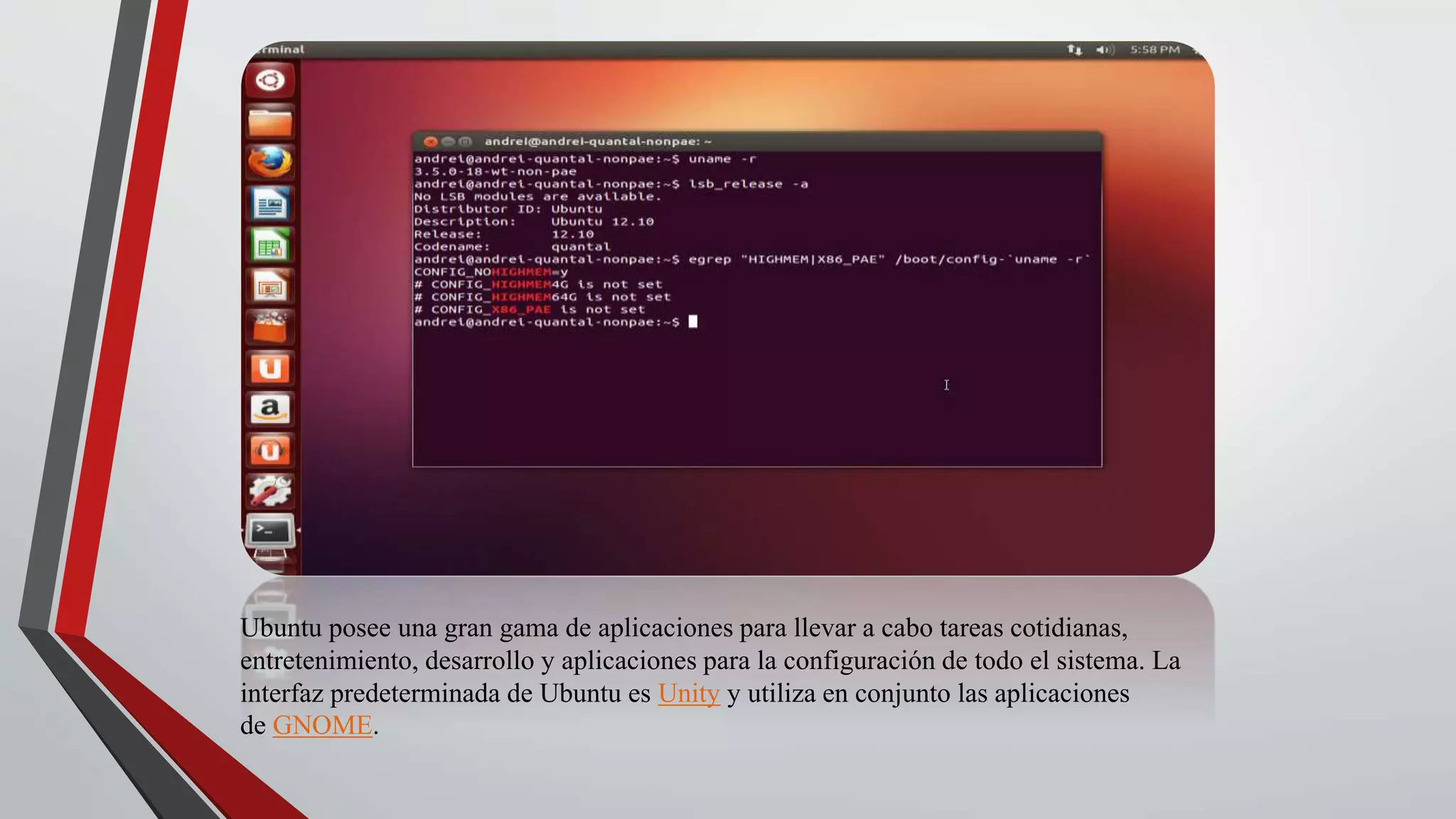Image resolution: width=1456 pixels, height=819 pixels.
Task: Open Ubuntu One Music store icon
Action: pyautogui.click(x=270, y=451)
